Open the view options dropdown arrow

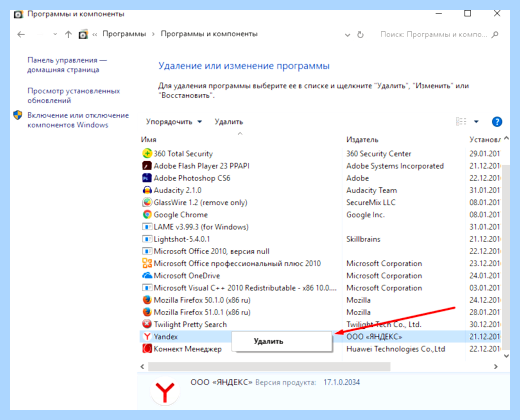(x=476, y=122)
